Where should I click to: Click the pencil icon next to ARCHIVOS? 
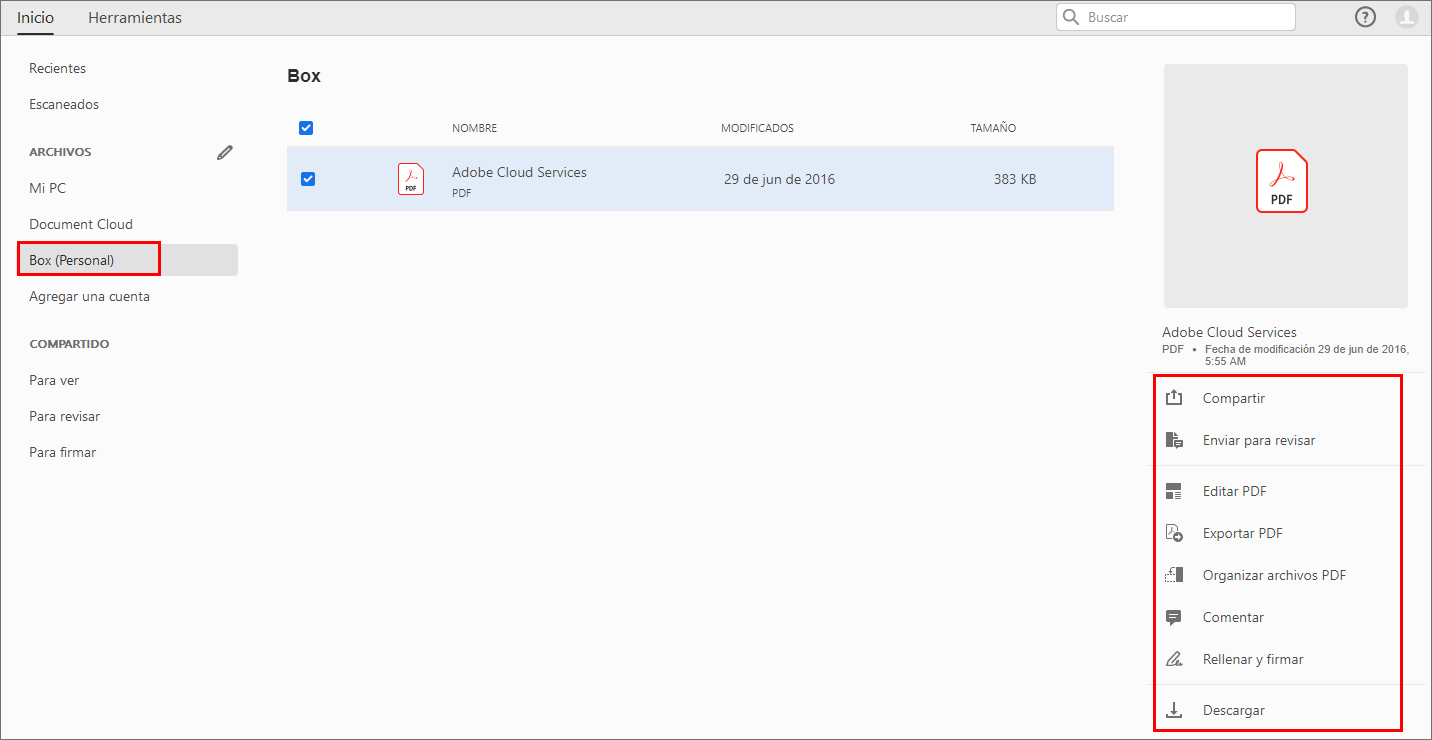[224, 152]
